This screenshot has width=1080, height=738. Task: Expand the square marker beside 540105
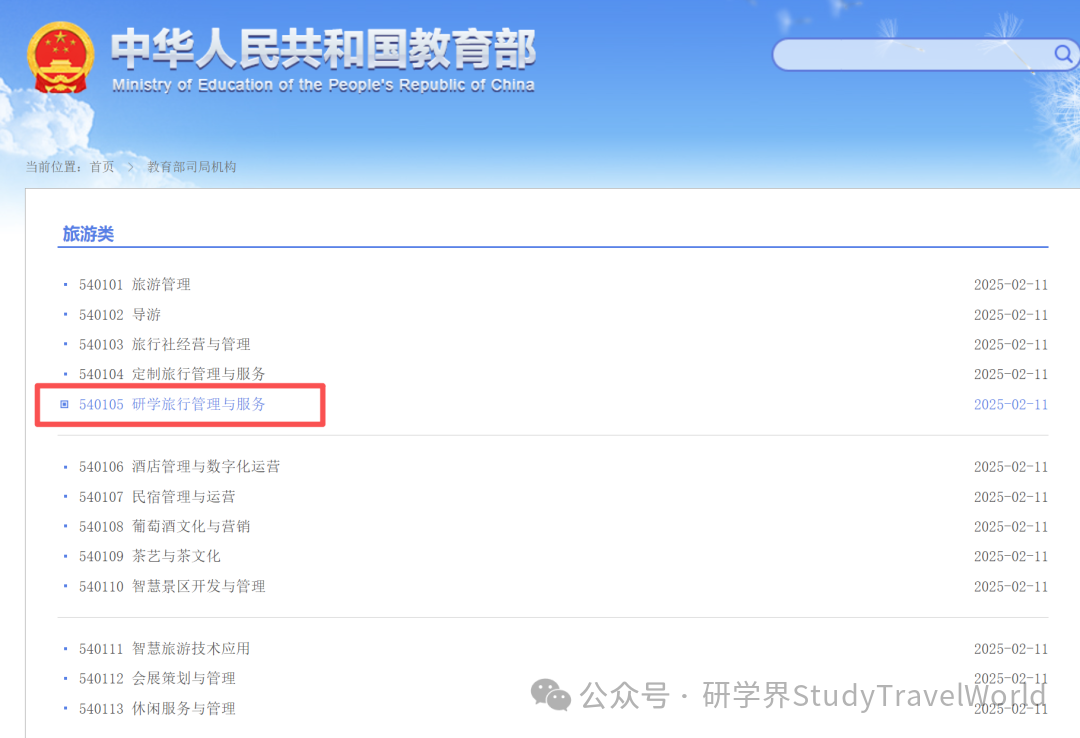coord(64,404)
